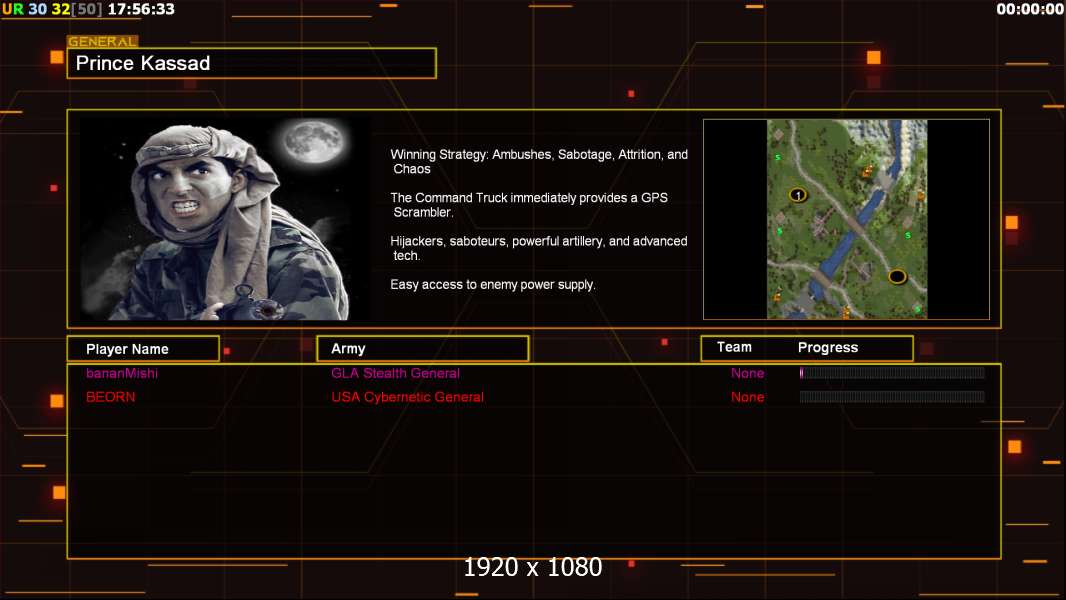1066x600 pixels.
Task: Select player bananMishi
Action: (122, 373)
